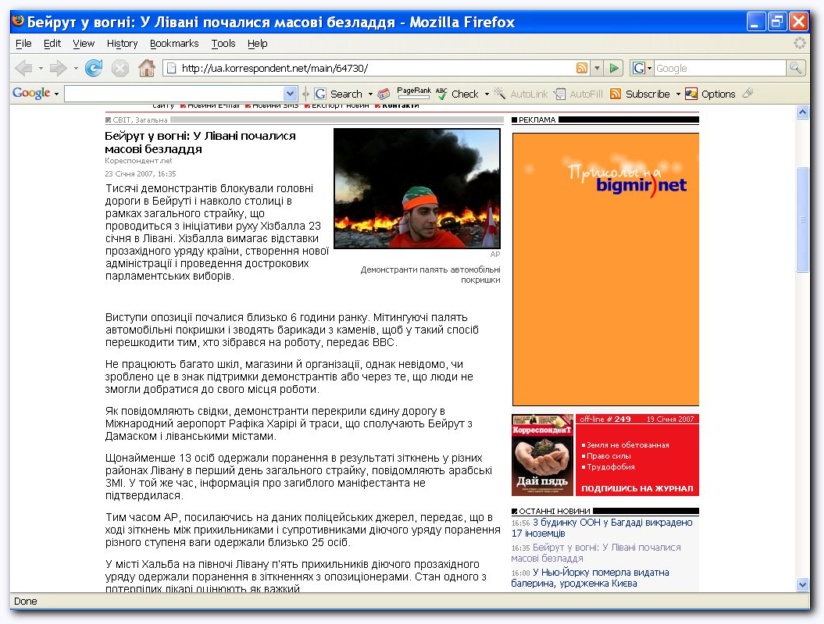Open the Search button dropdown arrow

pos(370,95)
